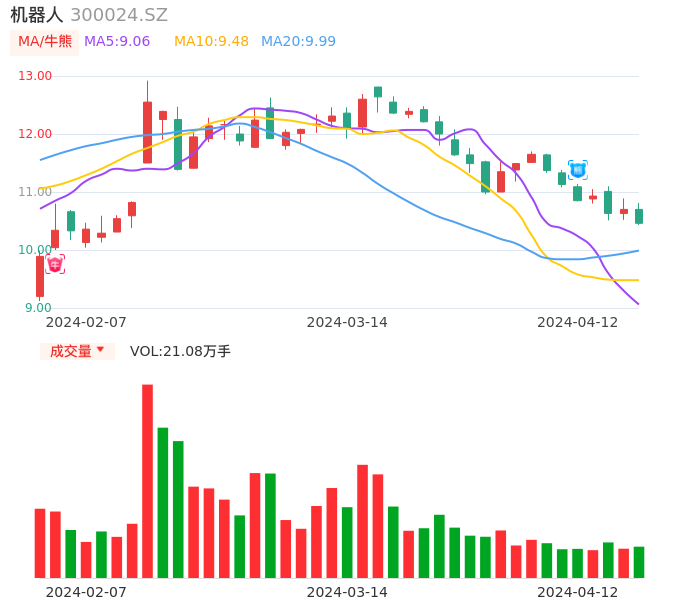Click the pink bull marker icon on chart

click(x=55, y=264)
